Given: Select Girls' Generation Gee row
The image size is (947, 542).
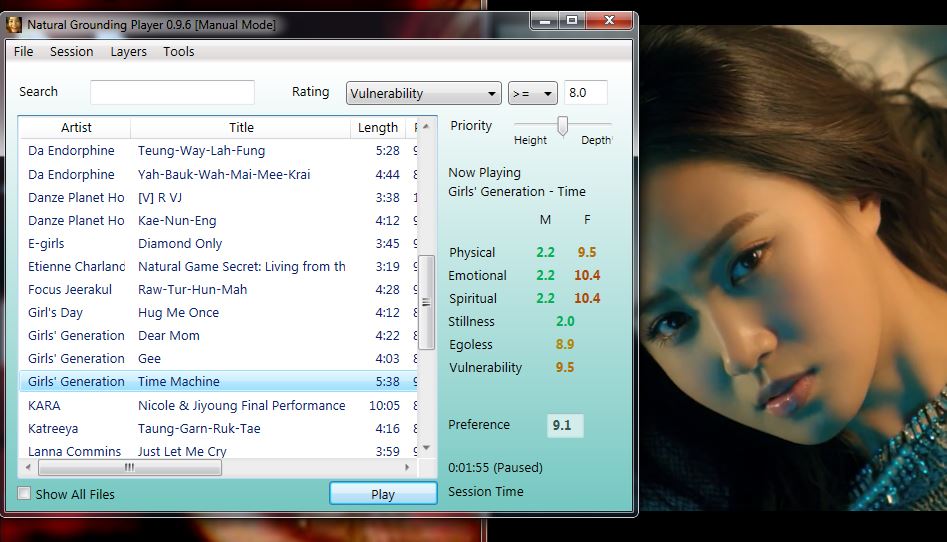Looking at the screenshot, I should 219,358.
